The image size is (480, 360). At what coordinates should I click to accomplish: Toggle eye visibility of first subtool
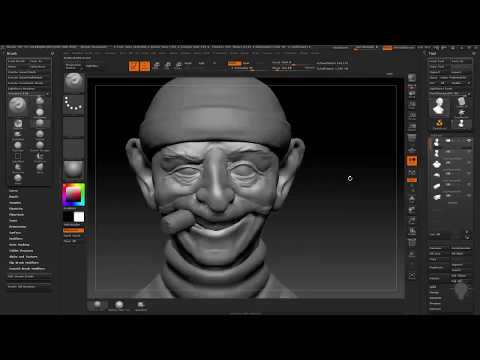[x=468, y=141]
